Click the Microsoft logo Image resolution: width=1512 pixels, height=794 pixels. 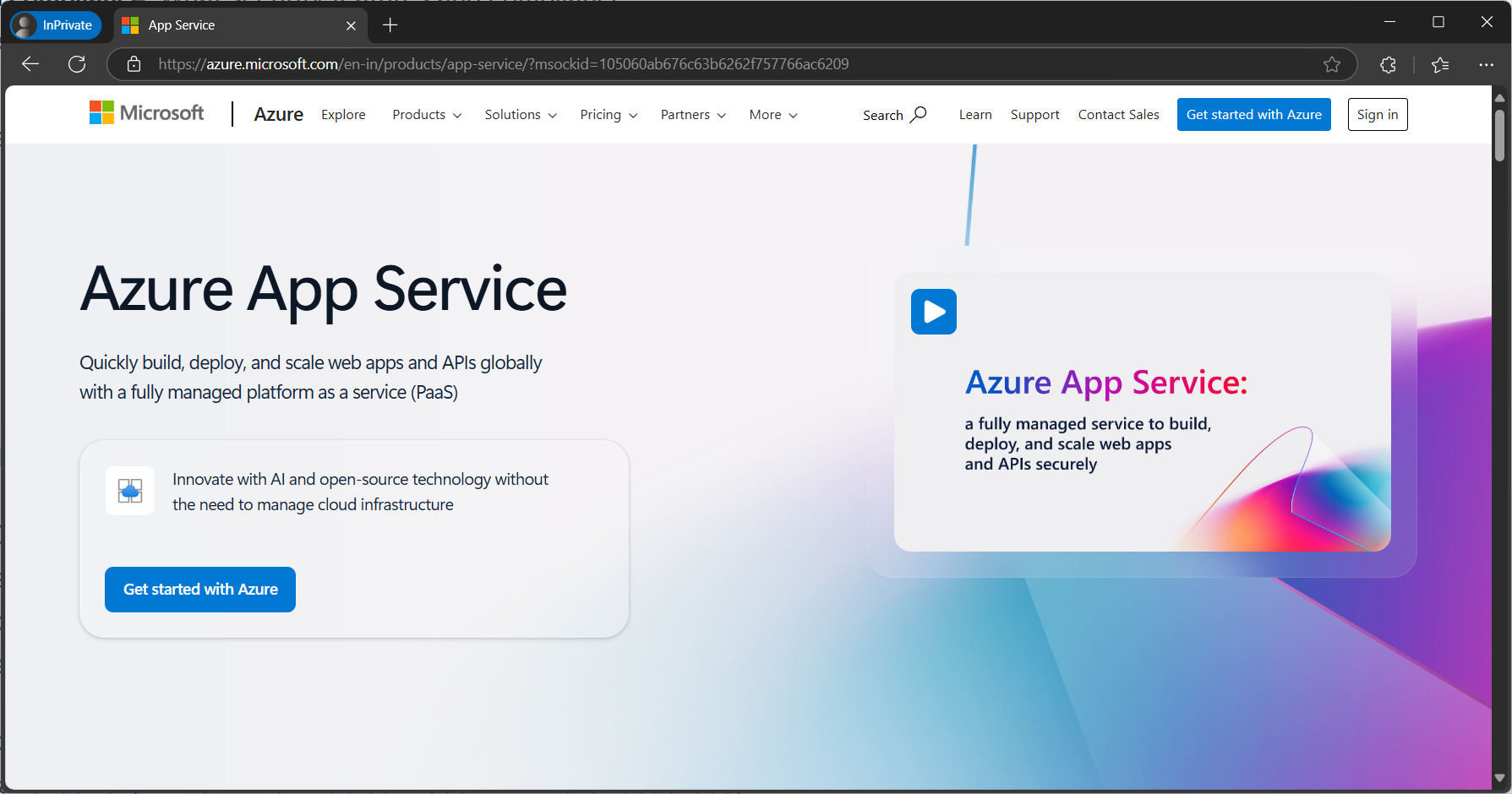click(x=146, y=112)
